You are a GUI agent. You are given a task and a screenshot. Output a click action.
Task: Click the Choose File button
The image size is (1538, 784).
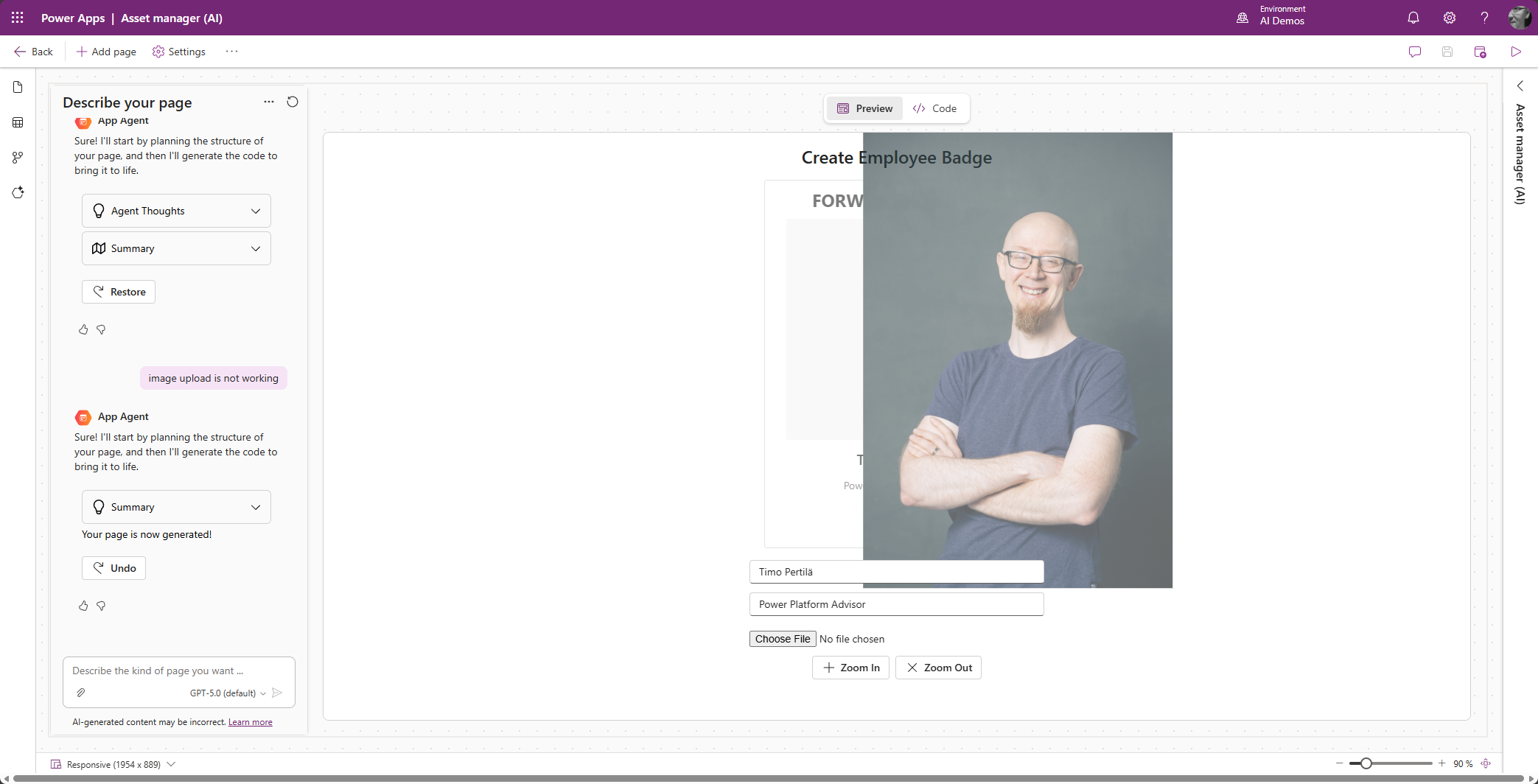(x=782, y=639)
